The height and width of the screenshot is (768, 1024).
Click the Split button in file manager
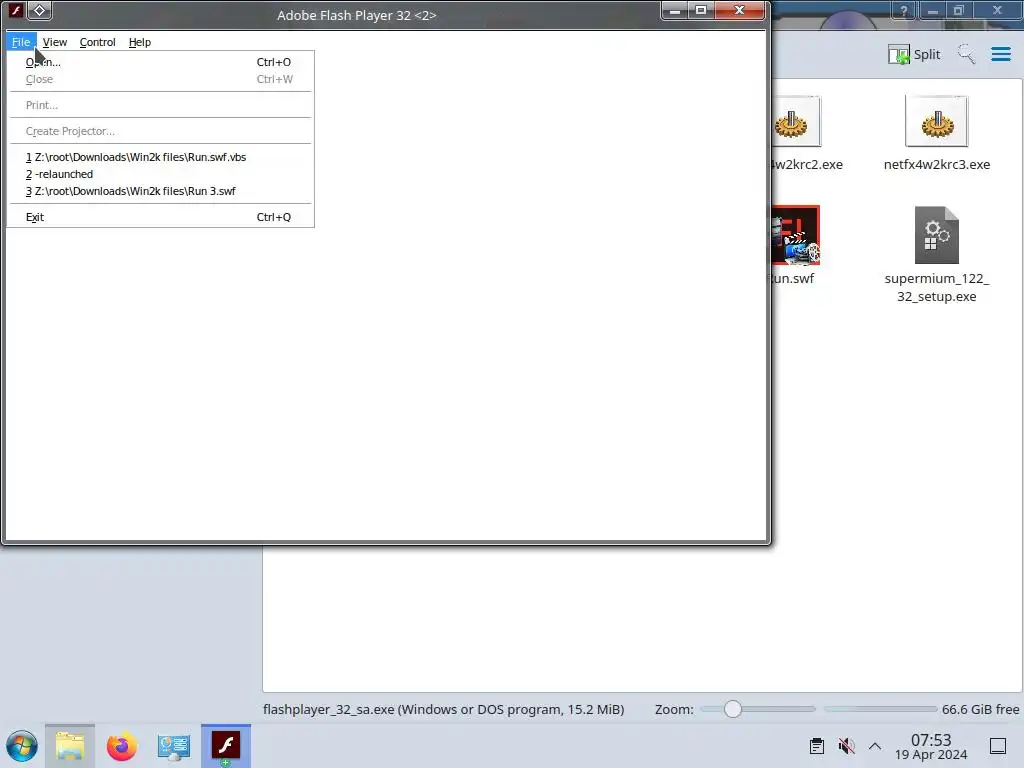(914, 54)
